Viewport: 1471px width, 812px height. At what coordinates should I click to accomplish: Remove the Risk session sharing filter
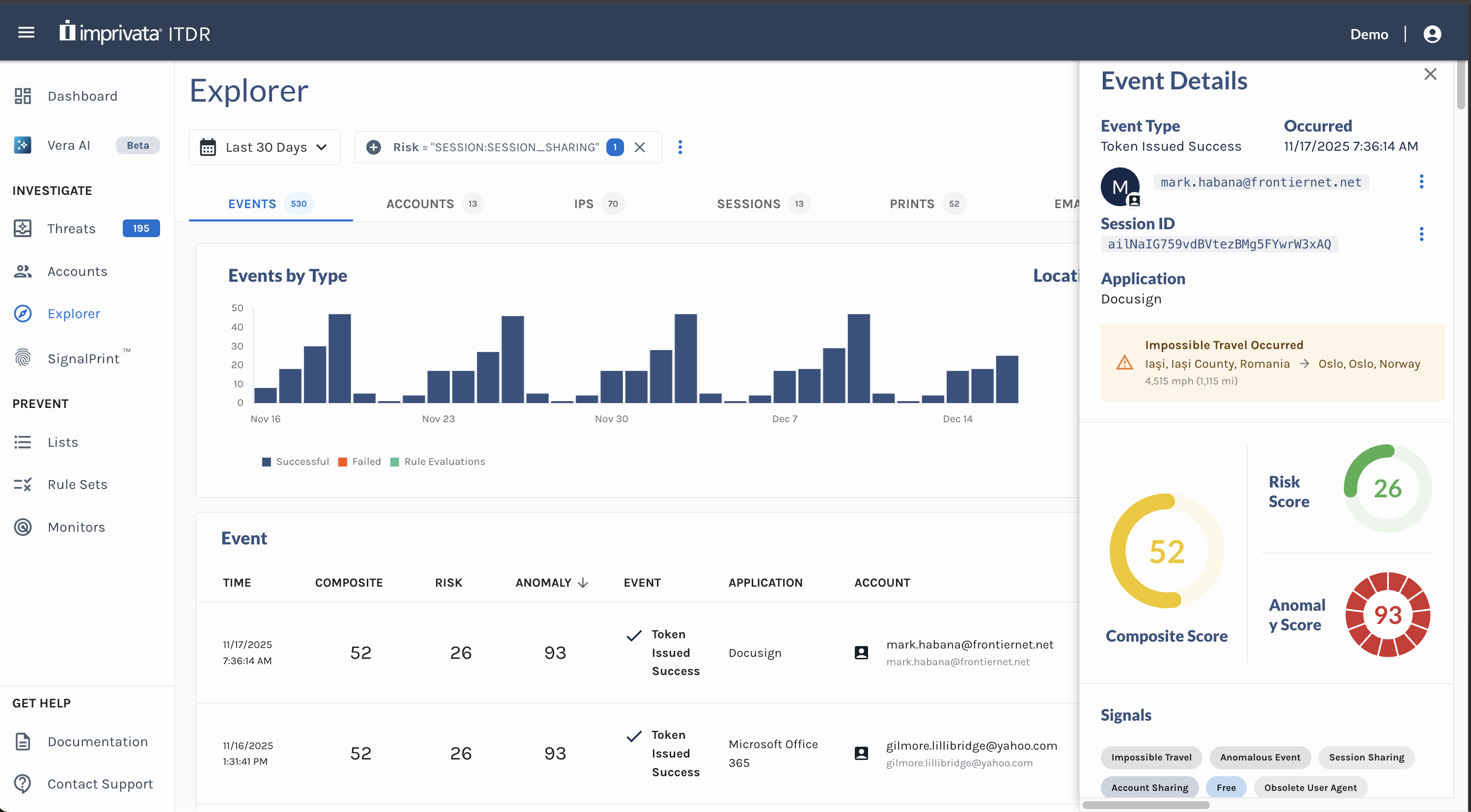640,147
